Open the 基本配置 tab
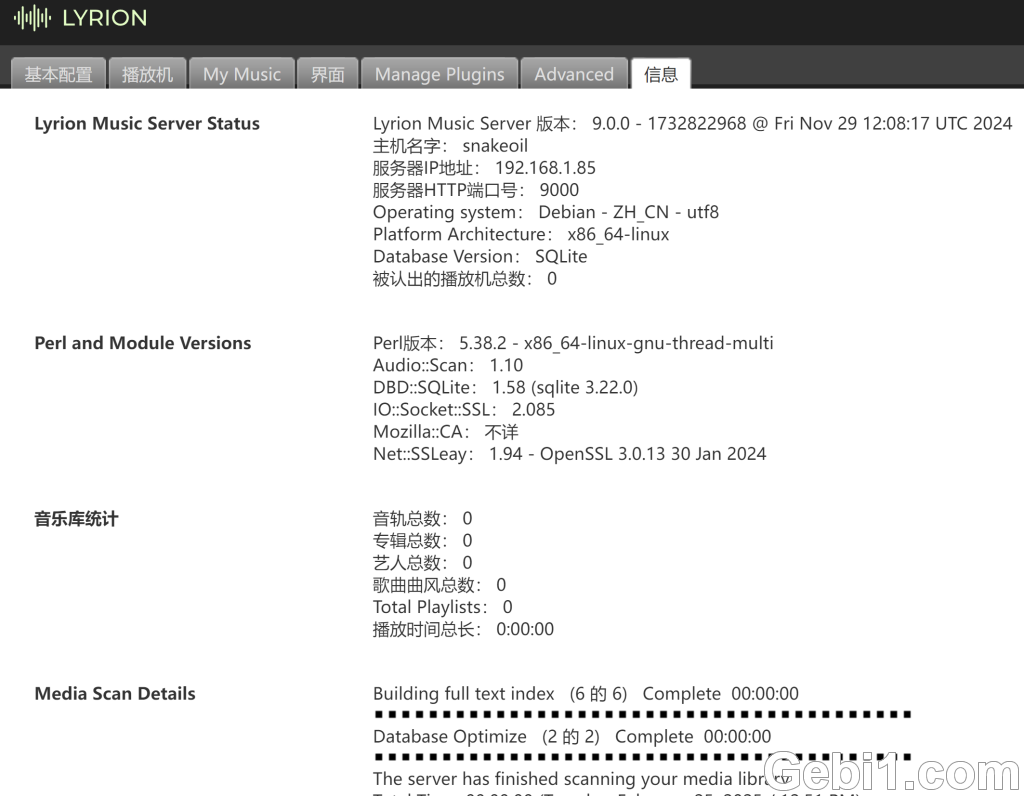Image resolution: width=1024 pixels, height=796 pixels. (x=58, y=74)
